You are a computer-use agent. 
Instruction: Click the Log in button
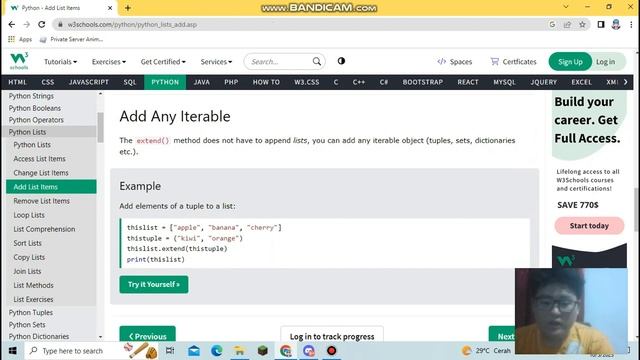607,62
